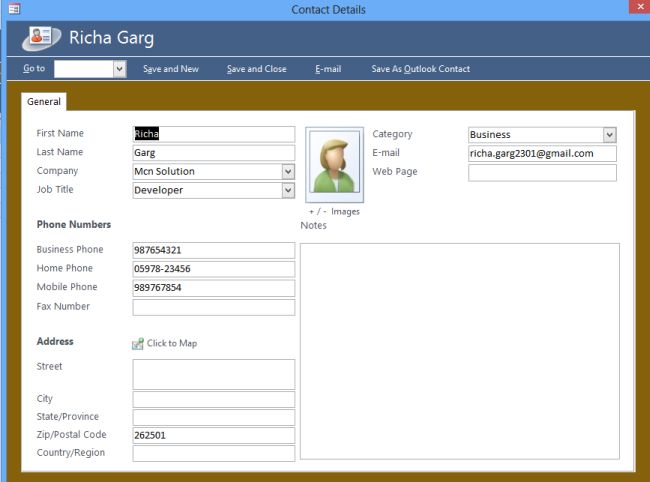
Task: Click the E-mail toolbar button
Action: click(328, 69)
